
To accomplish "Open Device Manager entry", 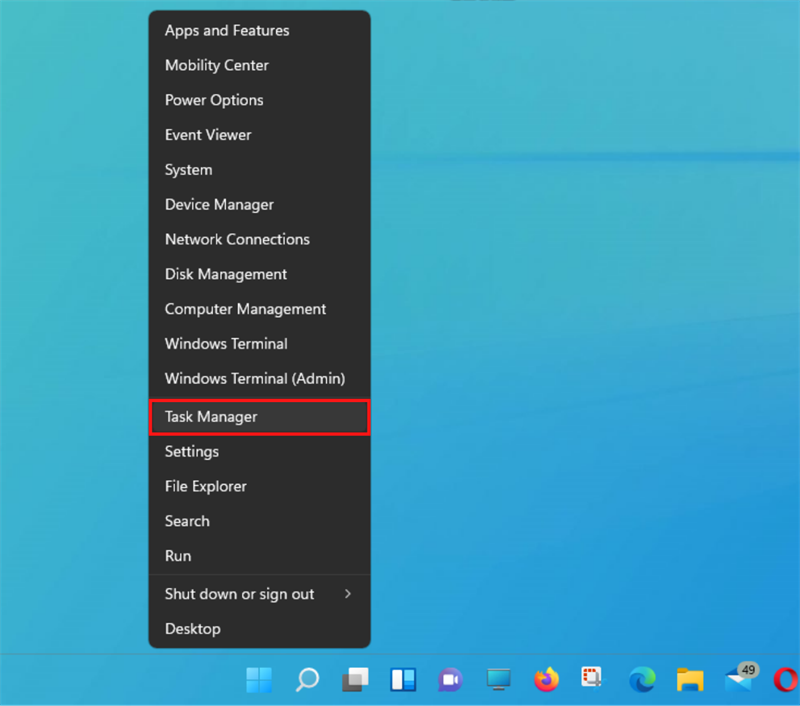I will 259,205.
